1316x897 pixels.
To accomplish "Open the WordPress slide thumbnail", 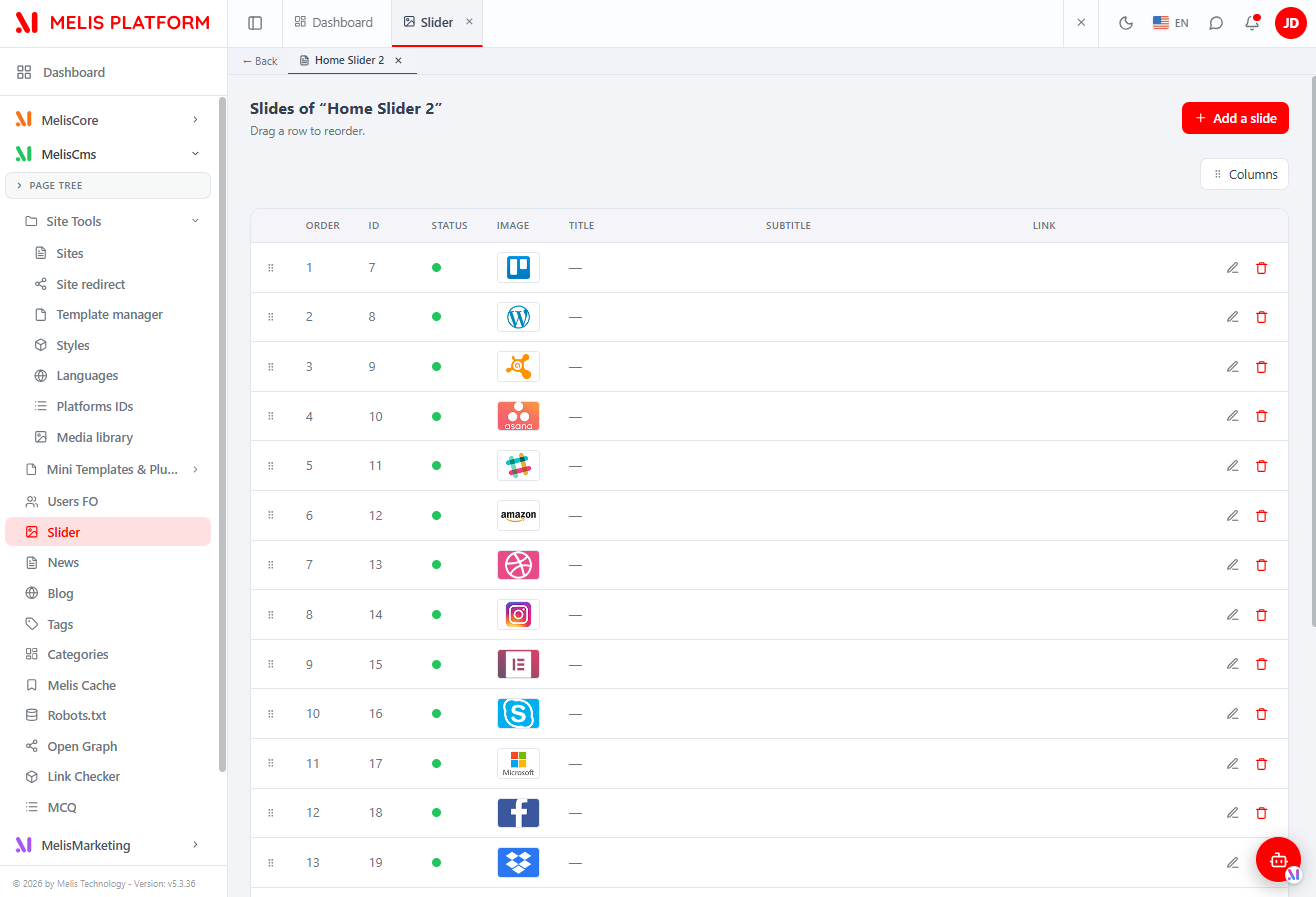I will tap(518, 317).
